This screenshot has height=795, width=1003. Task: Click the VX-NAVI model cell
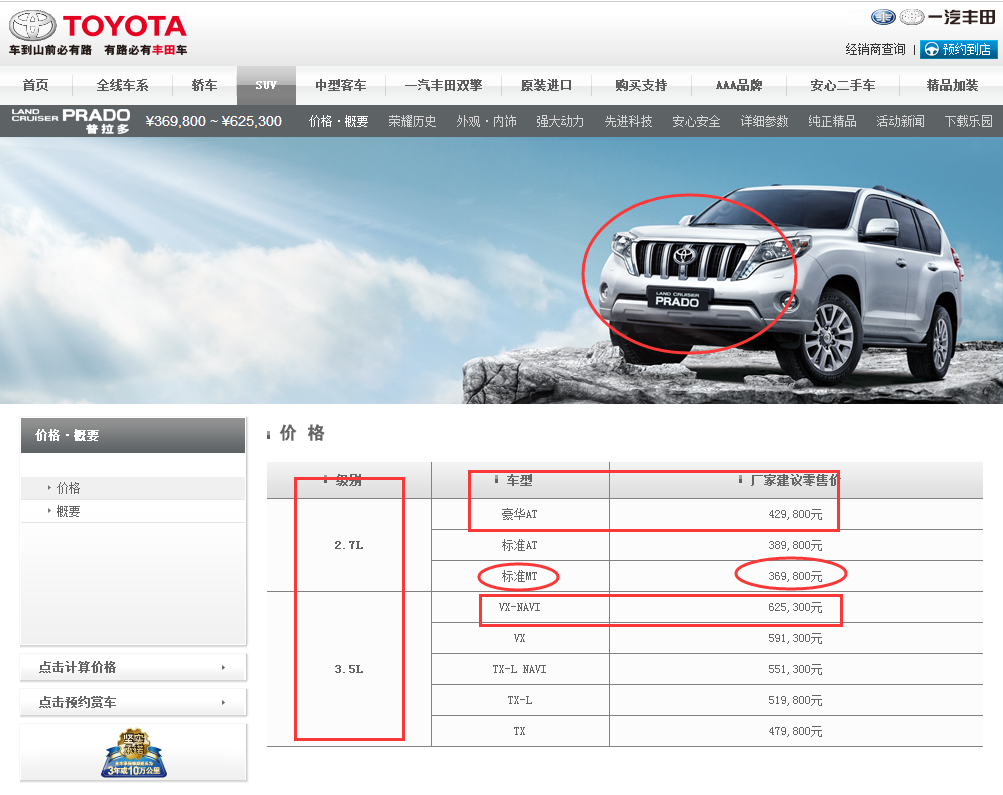point(519,608)
